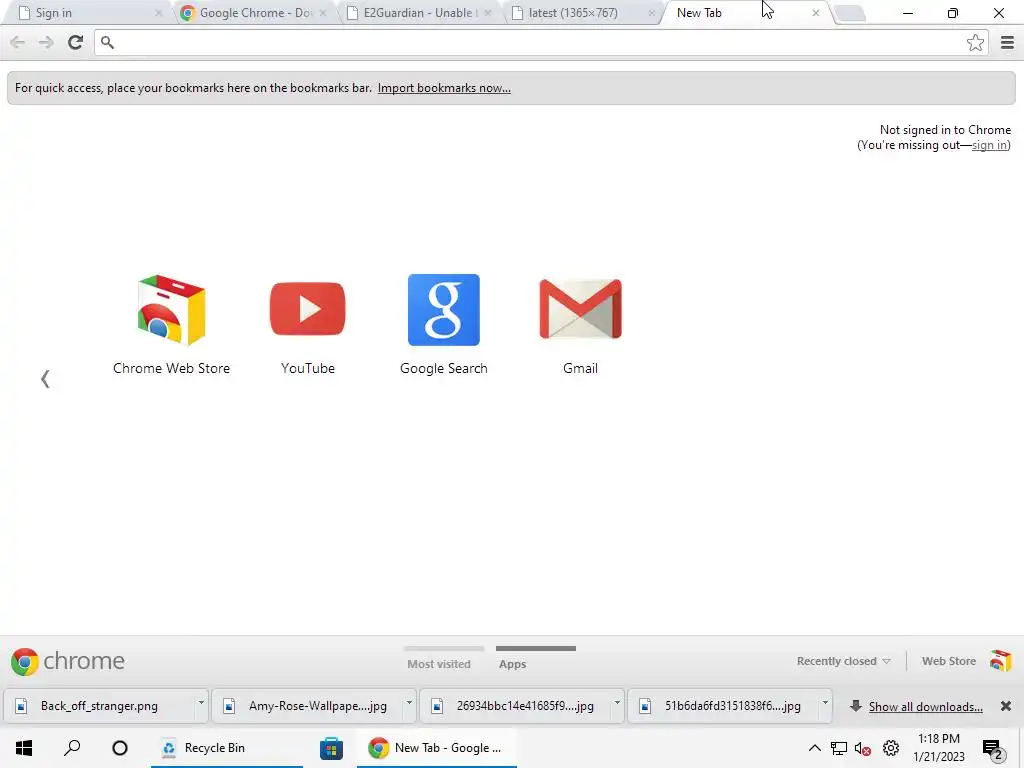Switch to the E2Guardian tab
Screen dimensions: 1024x768
pos(418,12)
